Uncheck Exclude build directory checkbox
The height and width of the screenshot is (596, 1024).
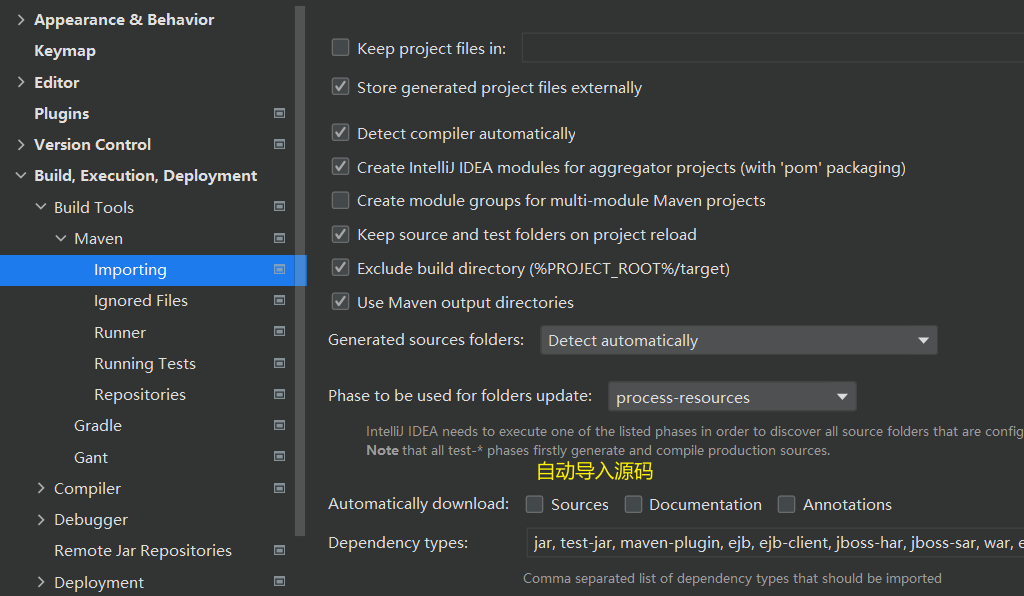pyautogui.click(x=340, y=268)
